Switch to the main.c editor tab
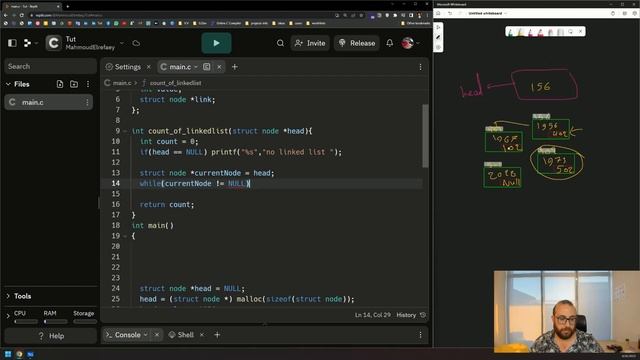 click(x=180, y=67)
